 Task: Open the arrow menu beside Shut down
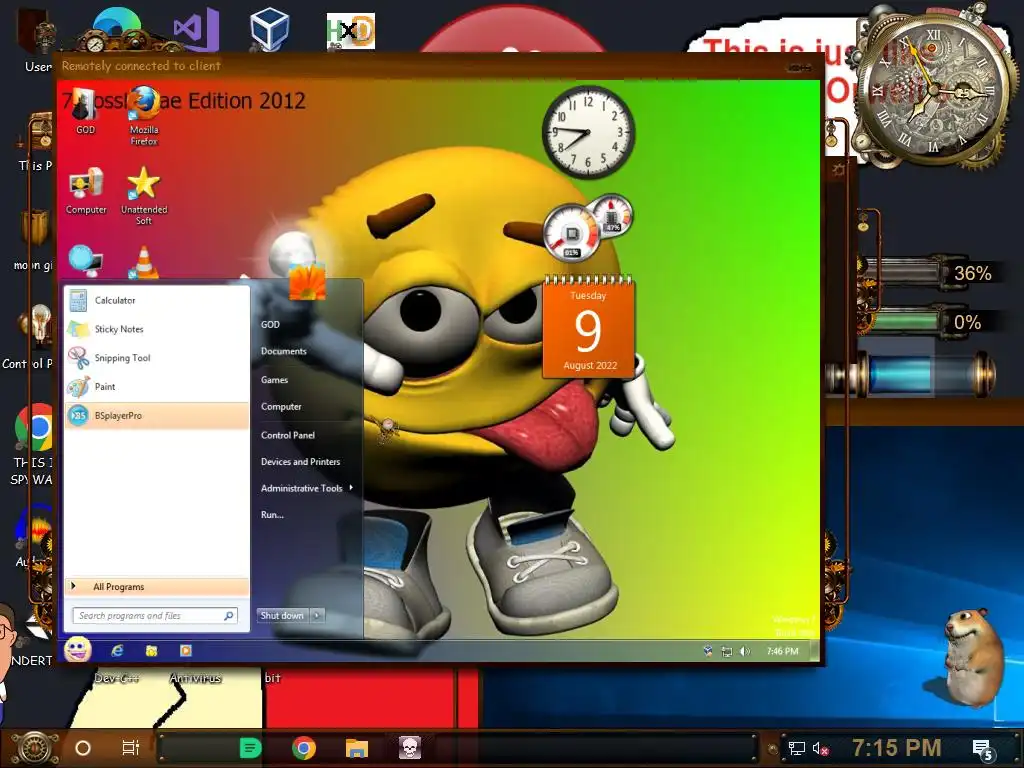coord(317,615)
